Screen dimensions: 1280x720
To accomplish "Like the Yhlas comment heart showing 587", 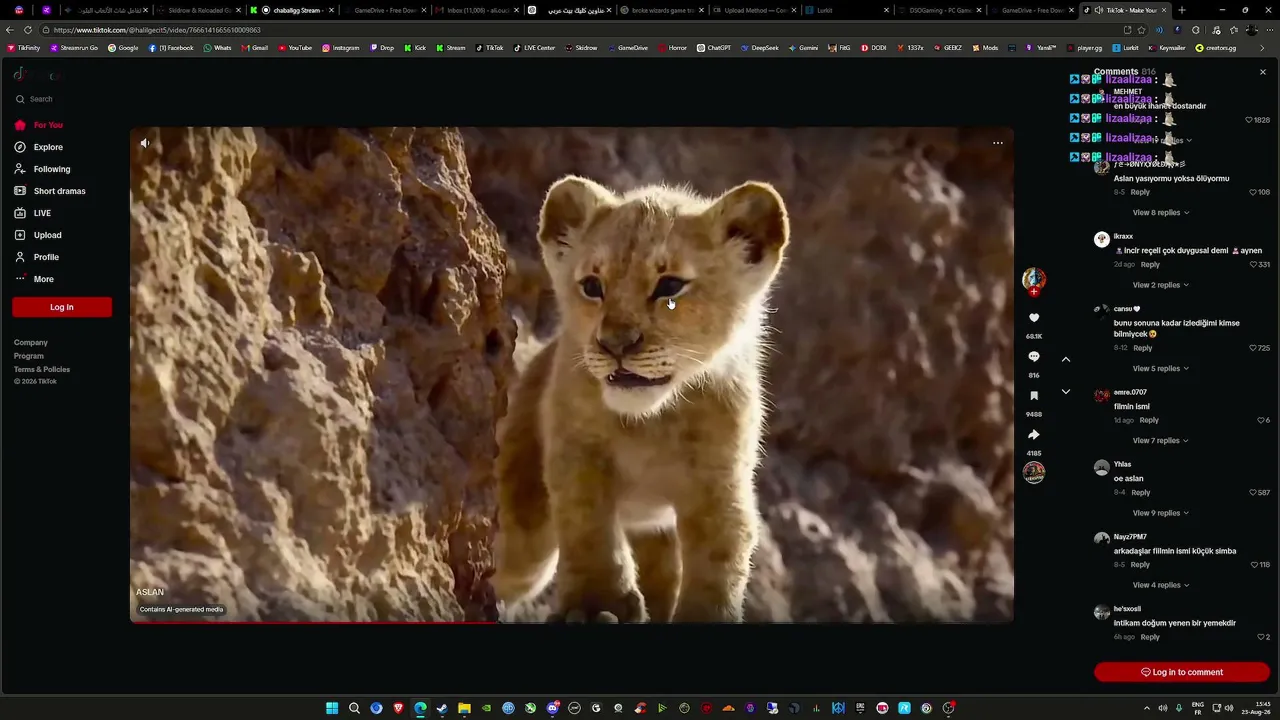I will click(1253, 493).
